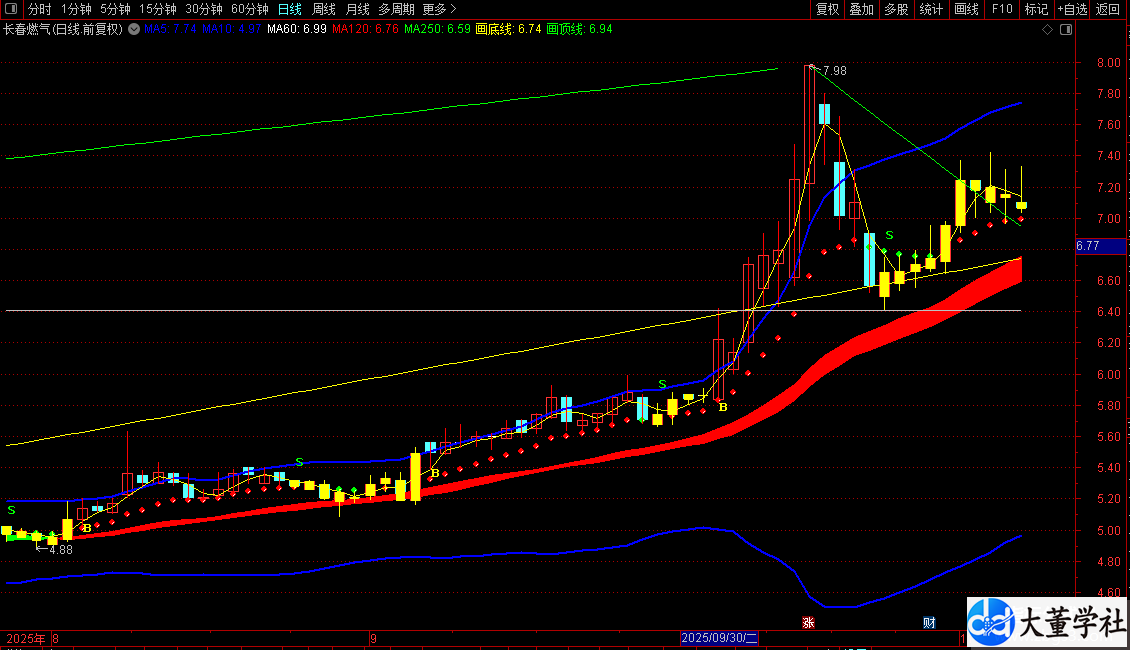Click the diamond icon above chart
This screenshot has height=650, width=1130.
pyautogui.click(x=1048, y=30)
